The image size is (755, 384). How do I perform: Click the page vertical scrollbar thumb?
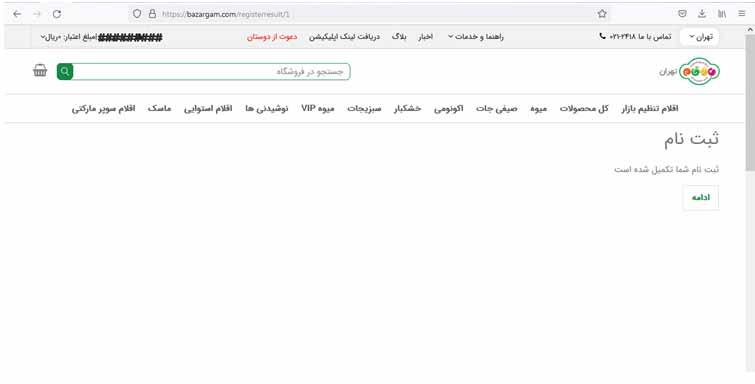tap(750, 102)
